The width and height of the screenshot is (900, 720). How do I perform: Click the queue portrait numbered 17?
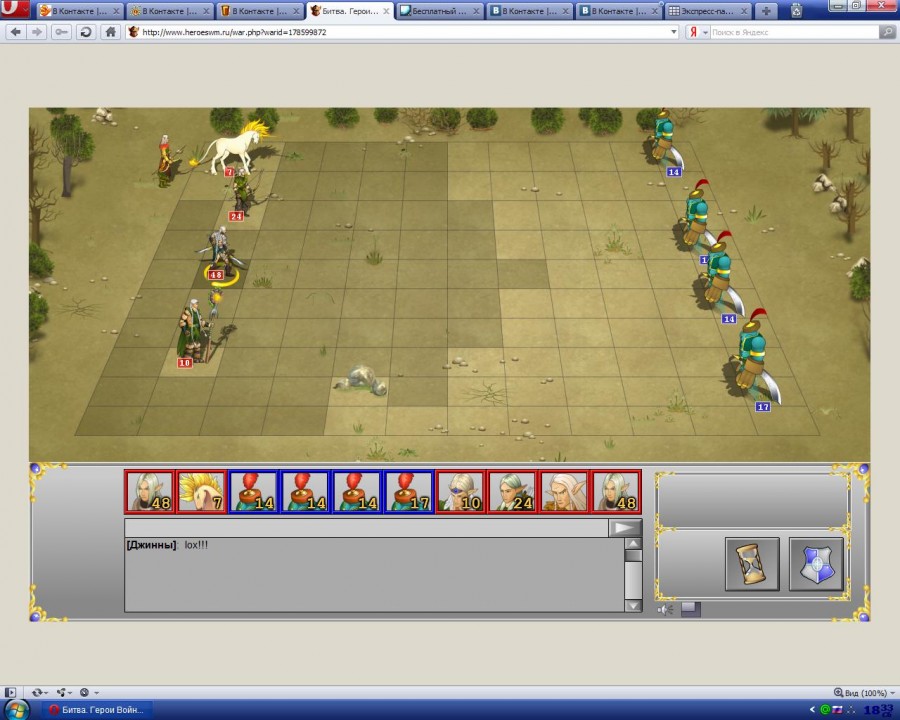[x=409, y=491]
